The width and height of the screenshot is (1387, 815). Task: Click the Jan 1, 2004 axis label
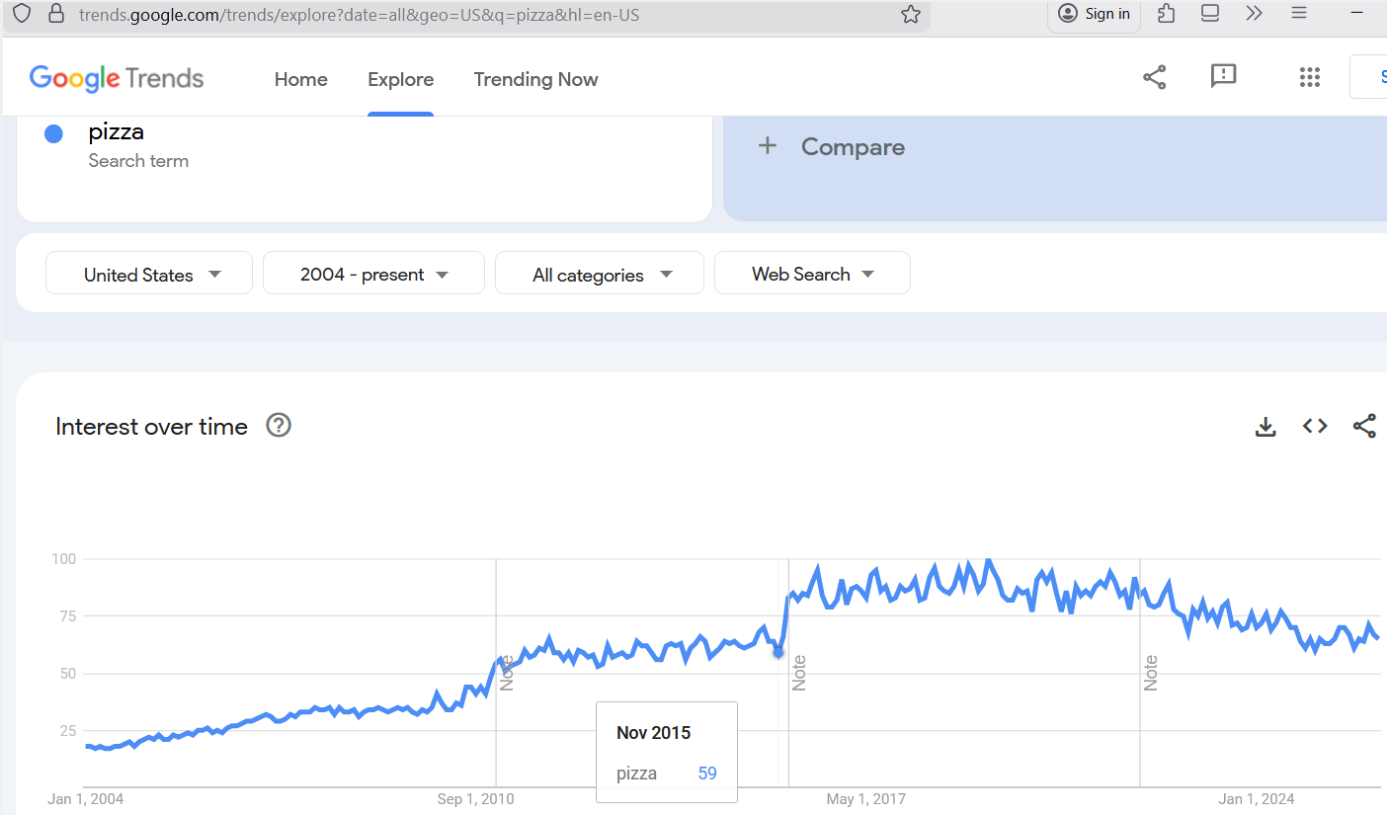tap(86, 799)
